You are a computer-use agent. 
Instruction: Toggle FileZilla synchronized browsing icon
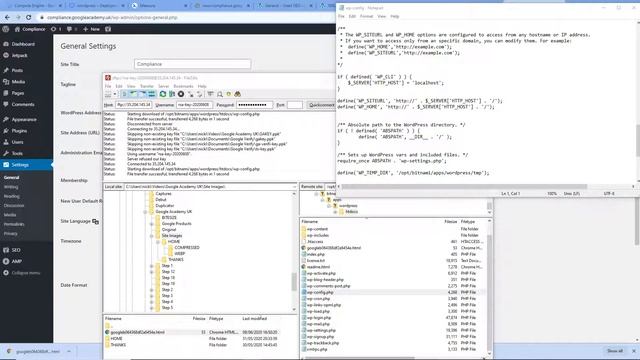229,94
